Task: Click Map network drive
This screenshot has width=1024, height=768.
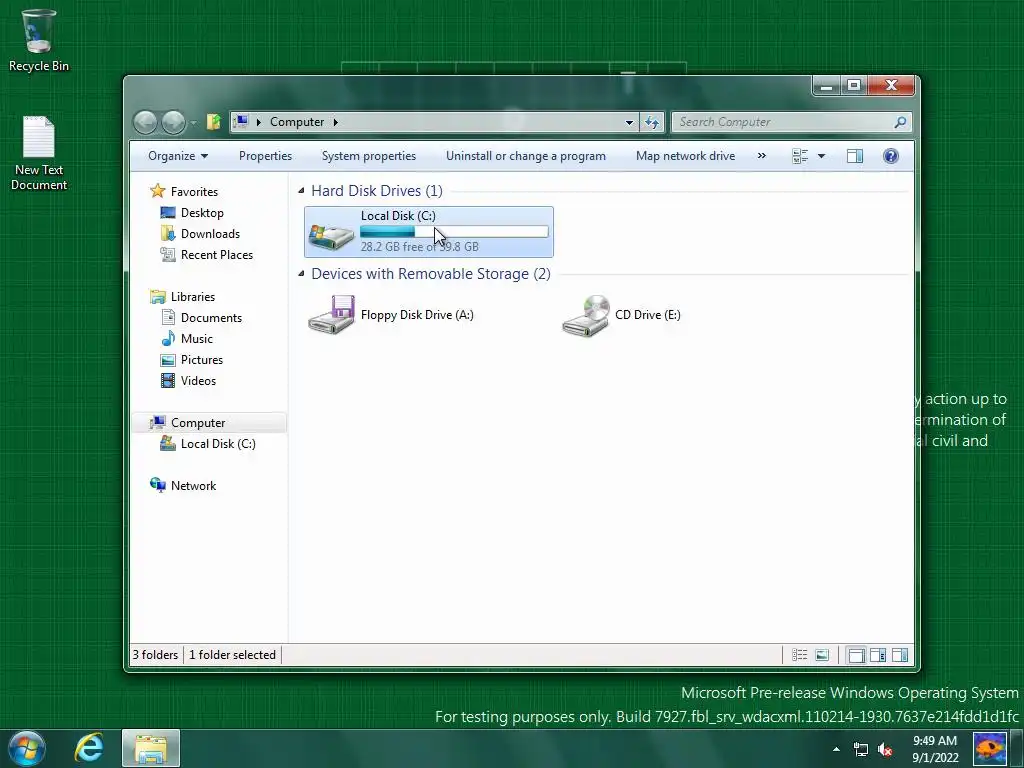Action: (x=685, y=156)
